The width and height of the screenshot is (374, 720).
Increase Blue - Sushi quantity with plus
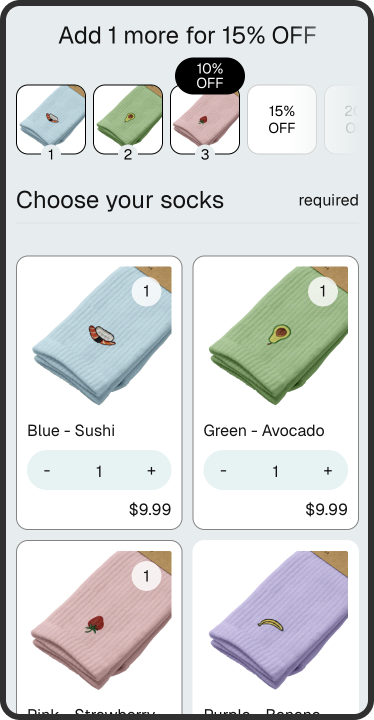point(151,471)
